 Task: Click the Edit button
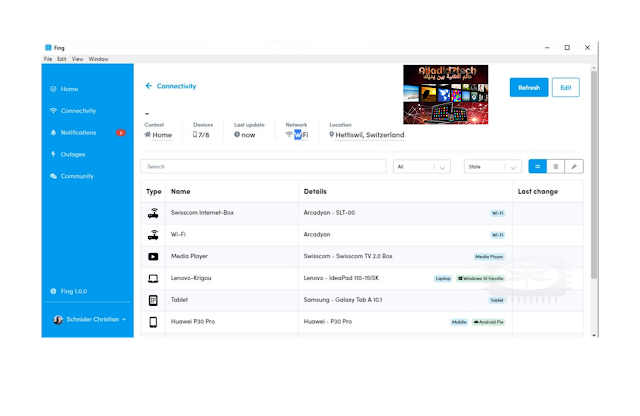[x=565, y=87]
